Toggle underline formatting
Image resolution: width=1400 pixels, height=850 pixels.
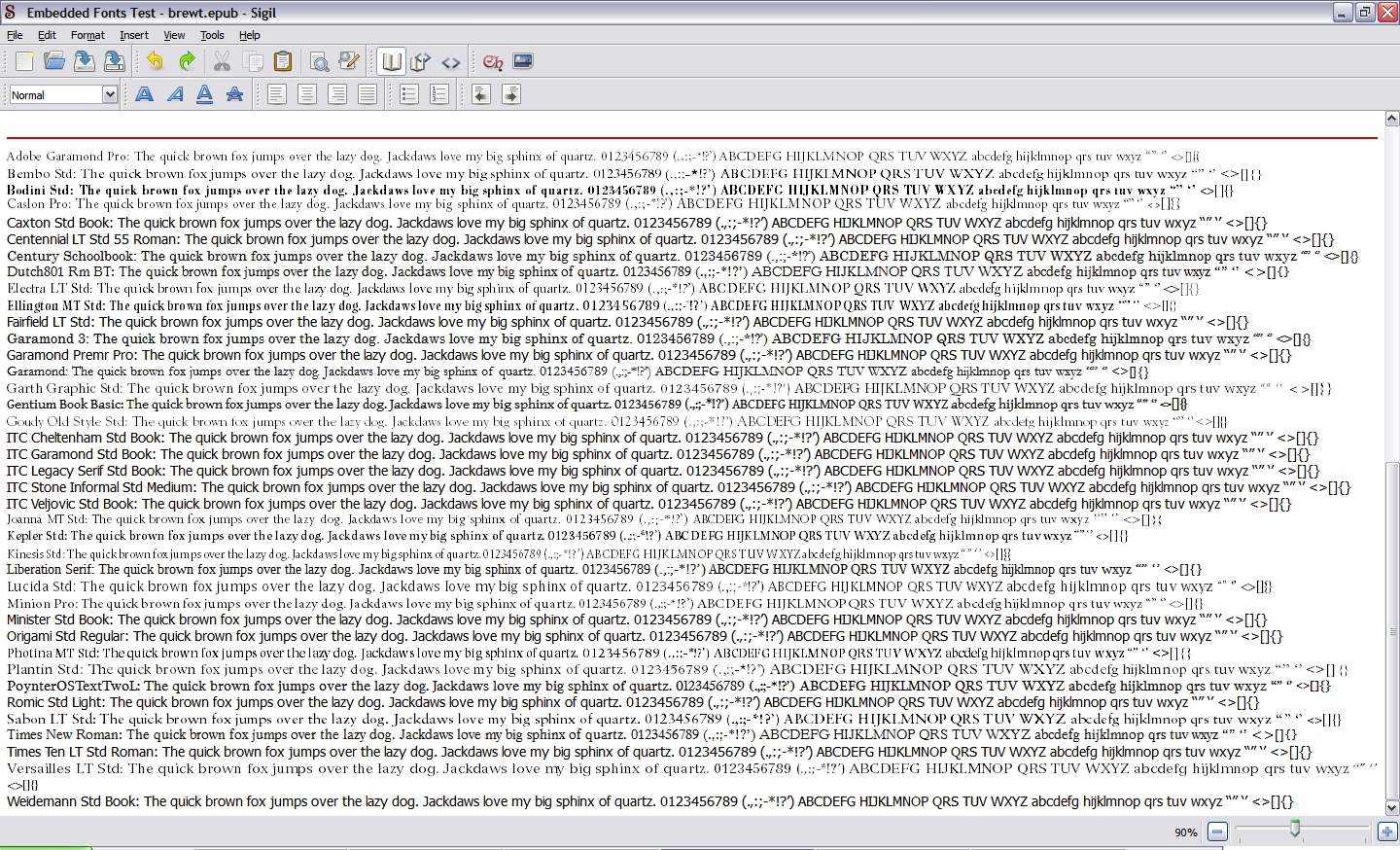coord(204,94)
